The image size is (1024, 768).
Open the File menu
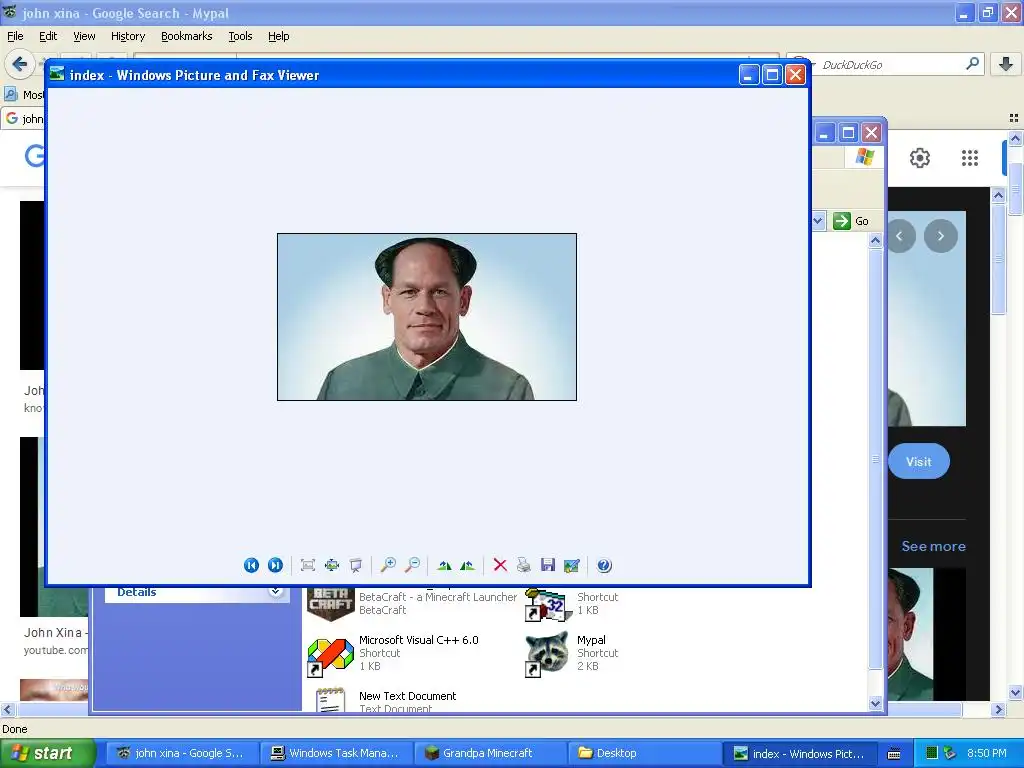coord(15,36)
